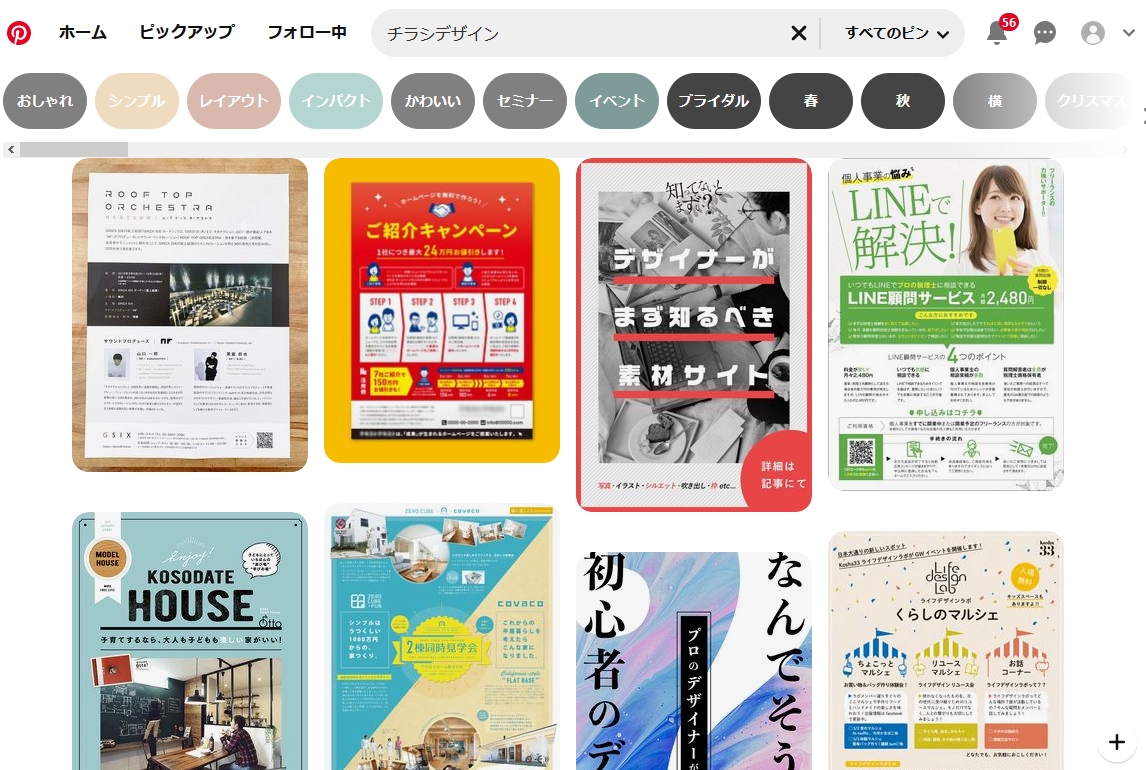
Task: Switch to ピックアップ tab
Action: point(187,32)
